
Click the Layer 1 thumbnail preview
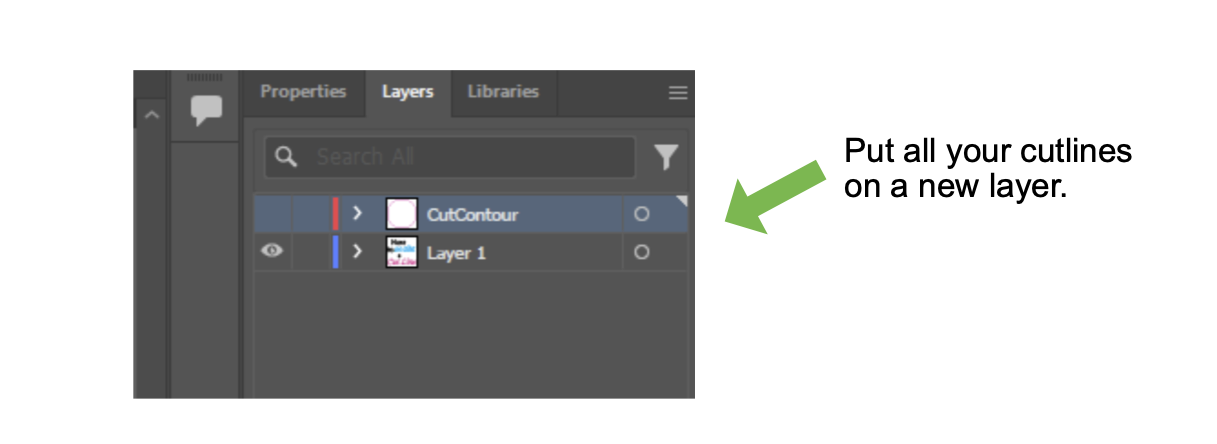pyautogui.click(x=401, y=253)
